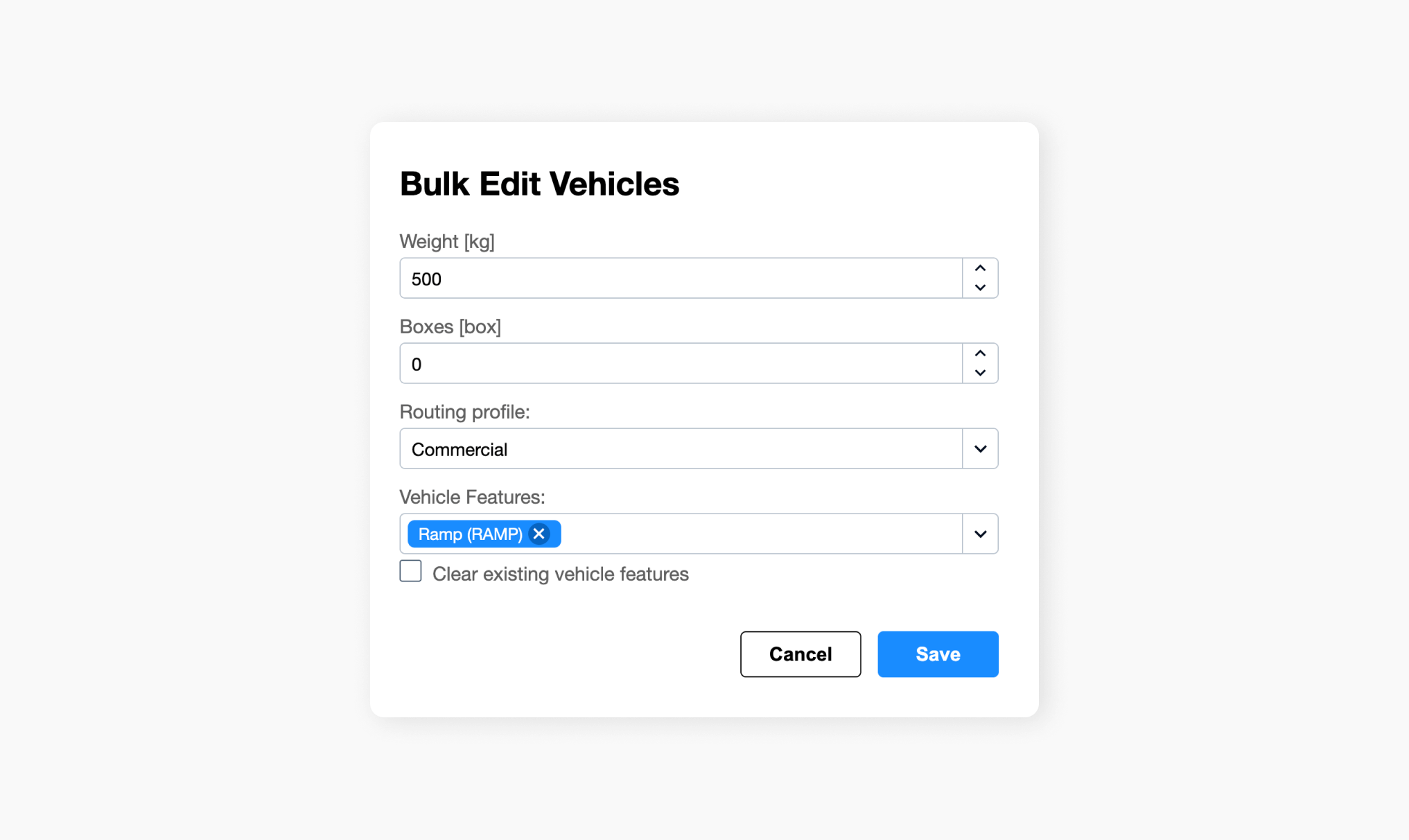Viewport: 1409px width, 840px height.
Task: Expand the Commercial routing profile selector
Action: [697, 448]
